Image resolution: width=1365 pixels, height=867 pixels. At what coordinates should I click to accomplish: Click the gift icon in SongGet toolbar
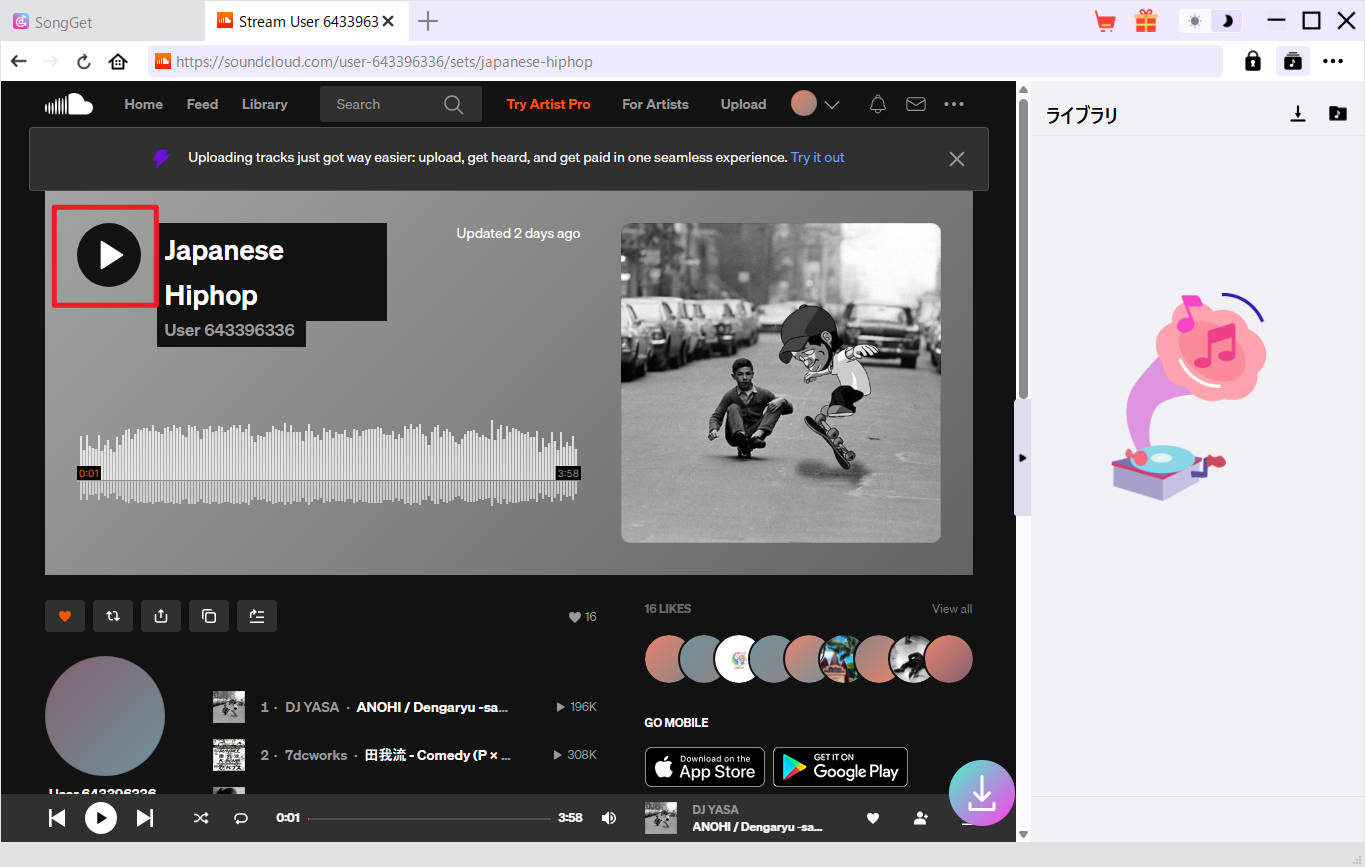[1145, 20]
